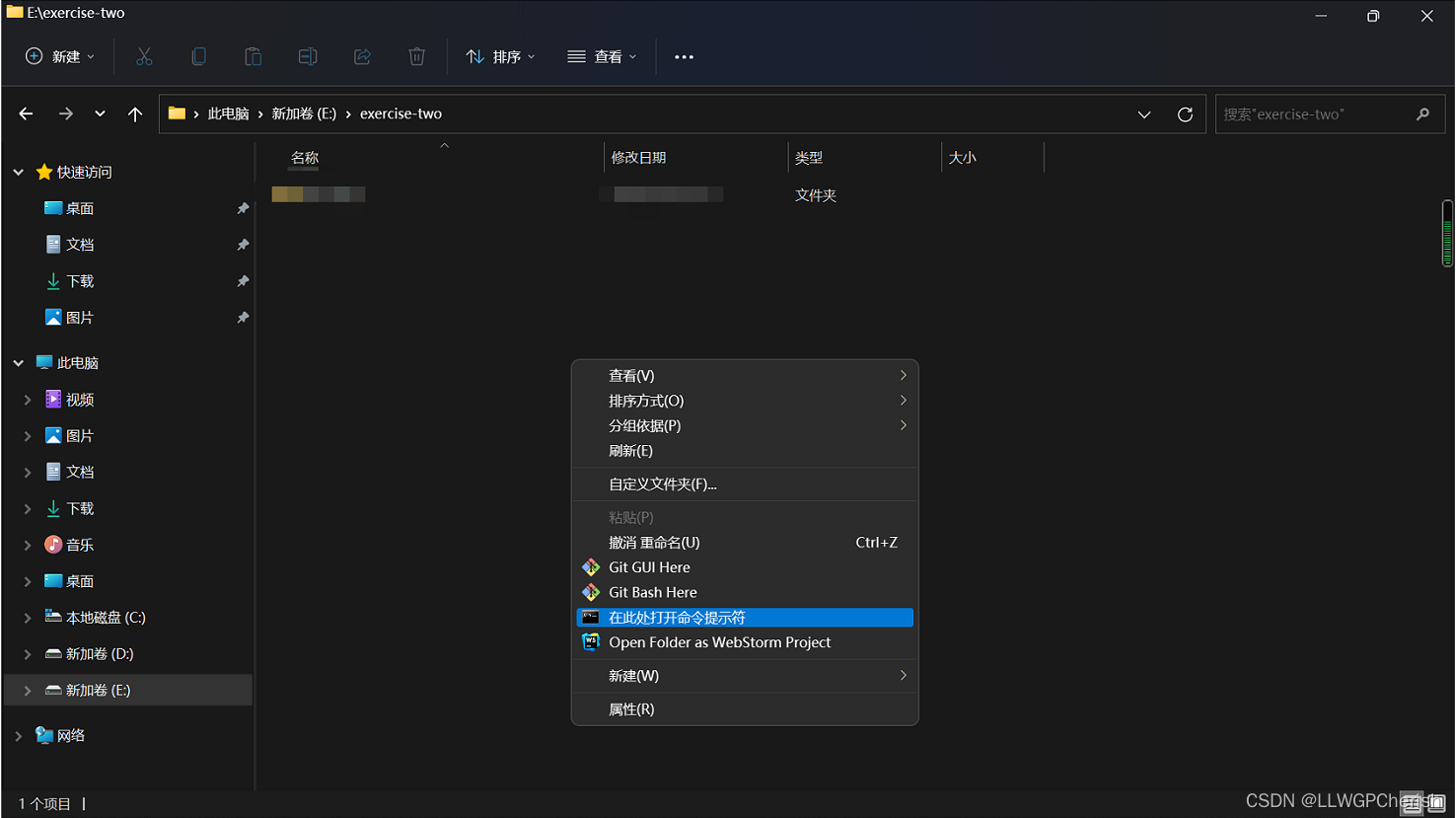Collapse 快速访问 in the sidebar

[18, 171]
